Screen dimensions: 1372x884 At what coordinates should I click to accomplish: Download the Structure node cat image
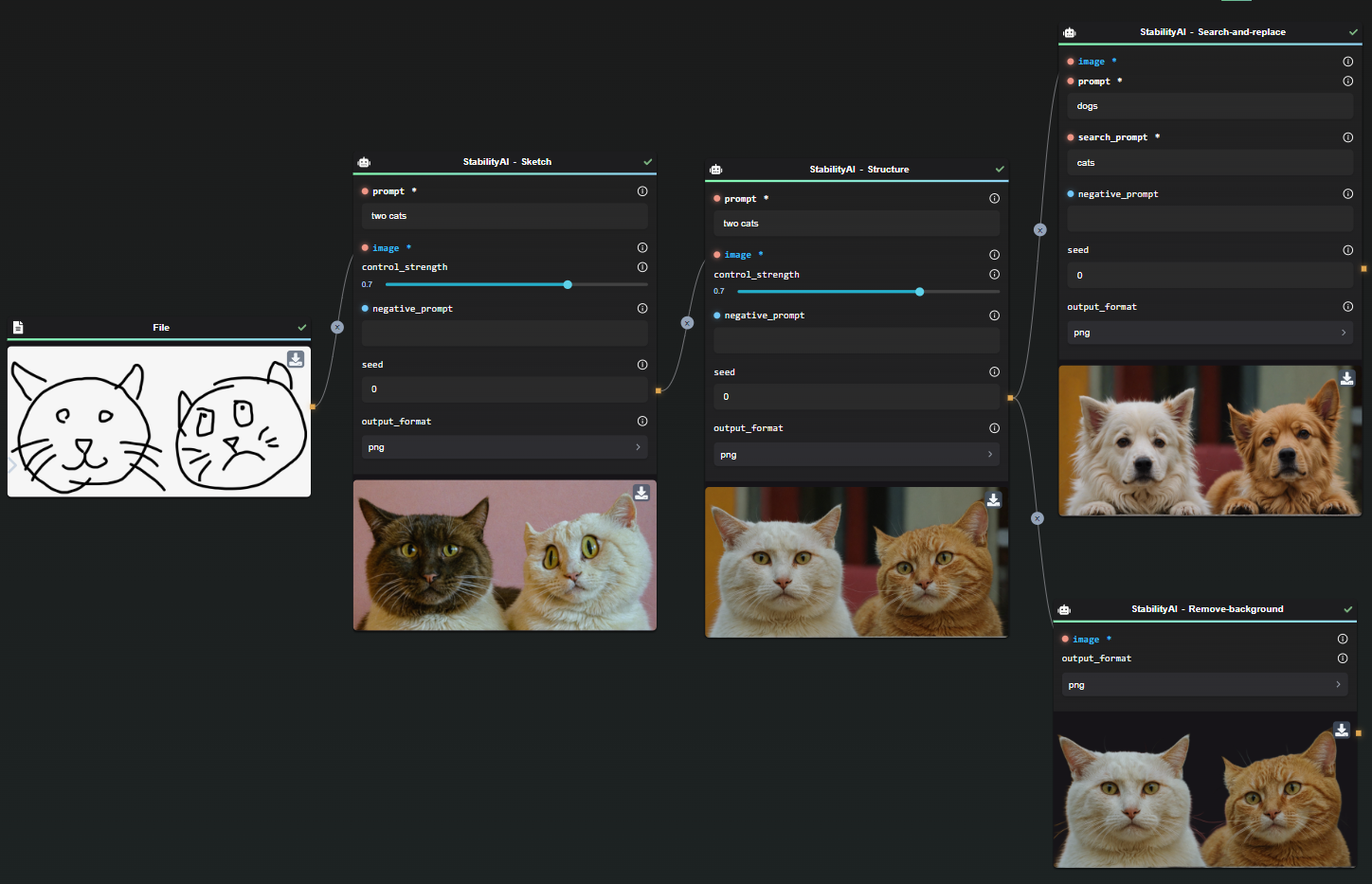pos(993,499)
